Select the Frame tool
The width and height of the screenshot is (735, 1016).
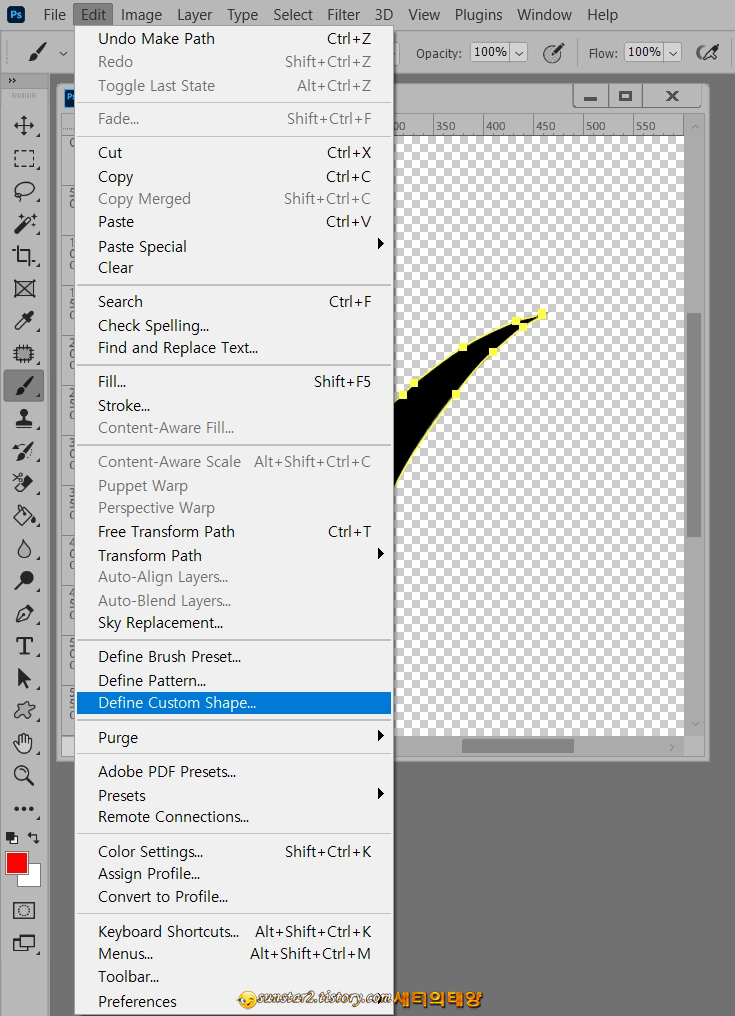(x=24, y=288)
